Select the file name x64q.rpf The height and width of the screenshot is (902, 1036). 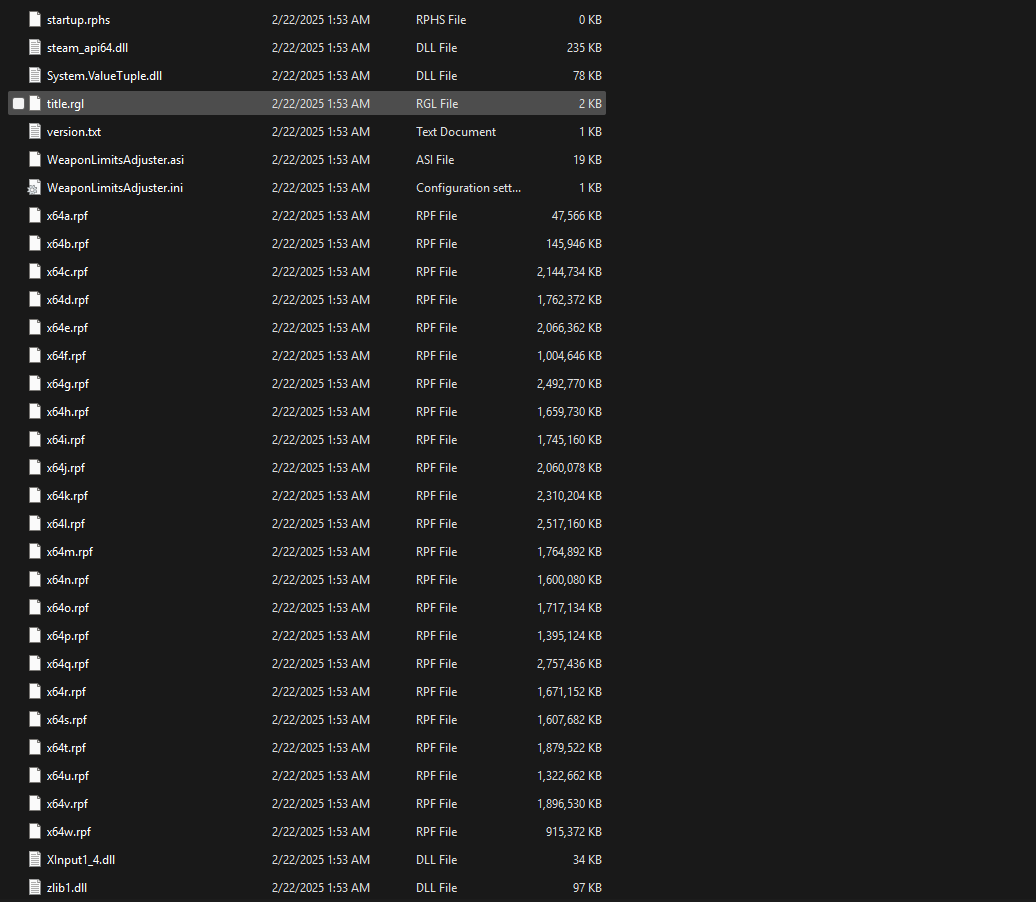[68, 663]
